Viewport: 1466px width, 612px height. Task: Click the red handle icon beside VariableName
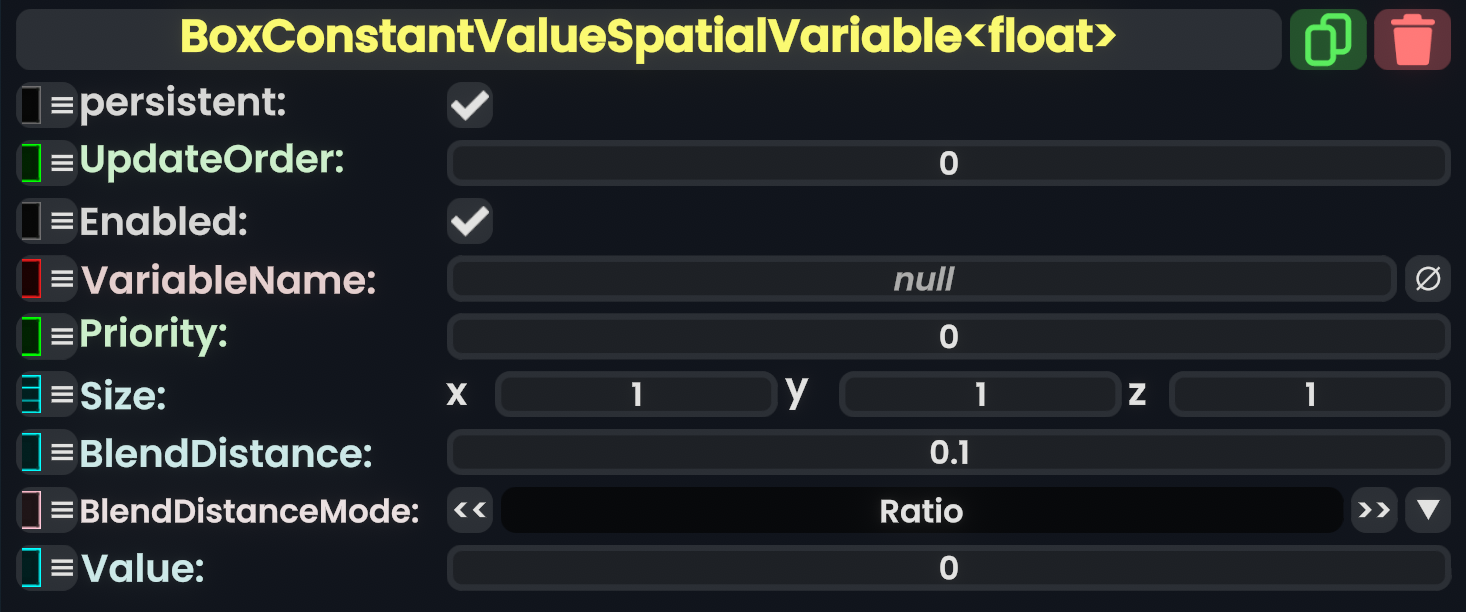point(31,279)
